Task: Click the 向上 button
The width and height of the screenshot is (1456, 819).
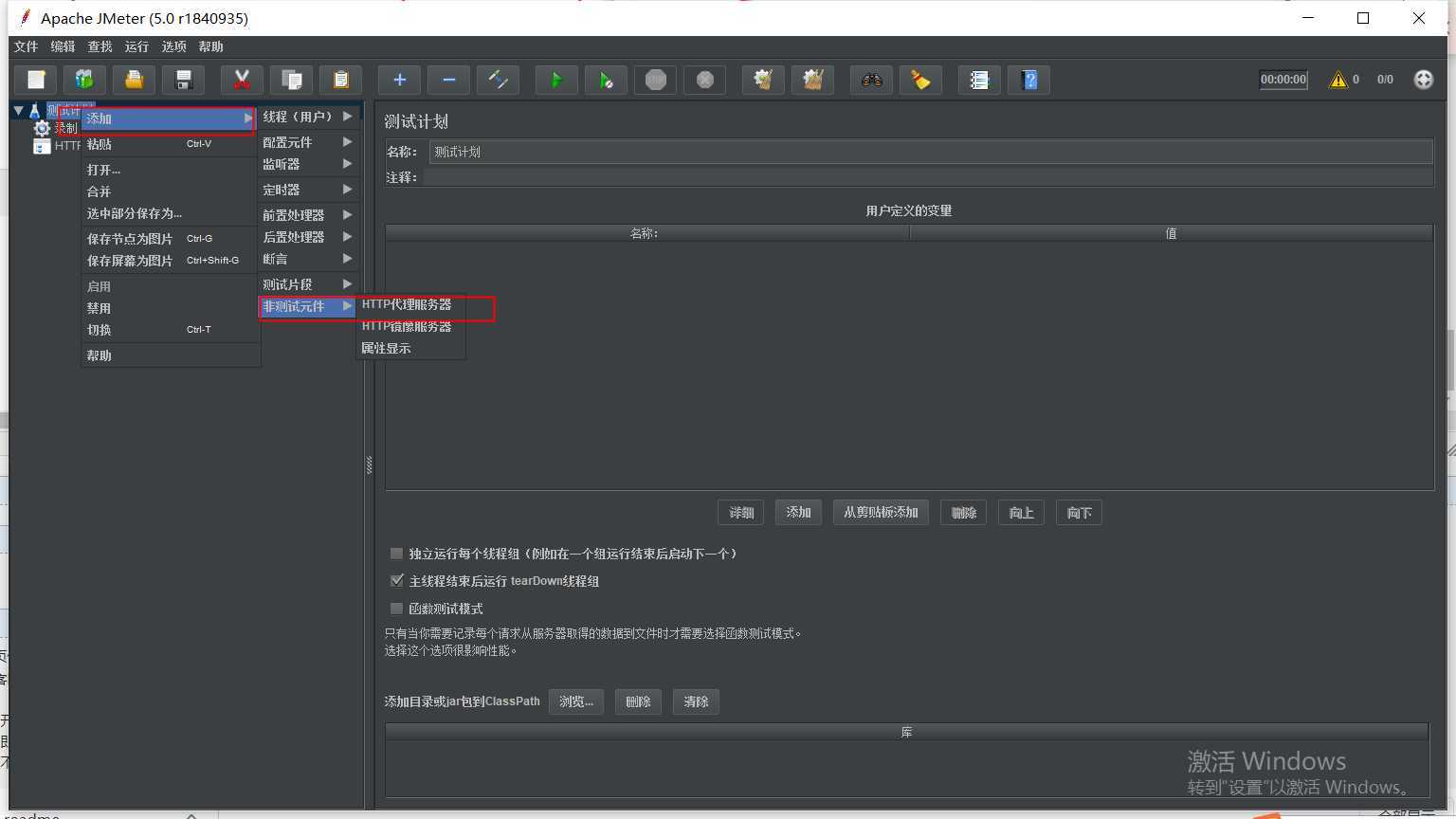Action: [x=1021, y=513]
